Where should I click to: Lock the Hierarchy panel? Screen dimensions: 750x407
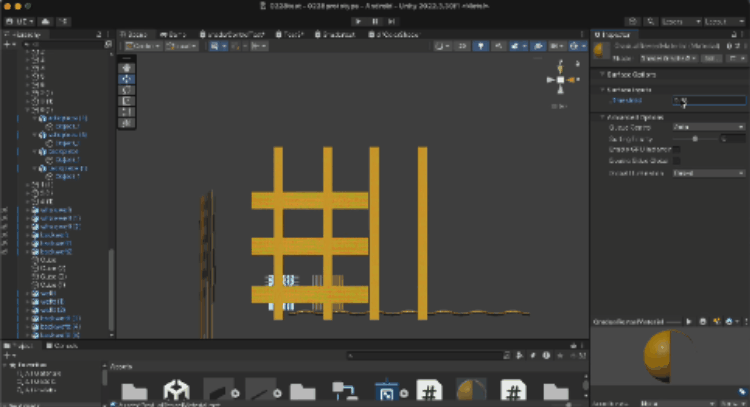99,34
